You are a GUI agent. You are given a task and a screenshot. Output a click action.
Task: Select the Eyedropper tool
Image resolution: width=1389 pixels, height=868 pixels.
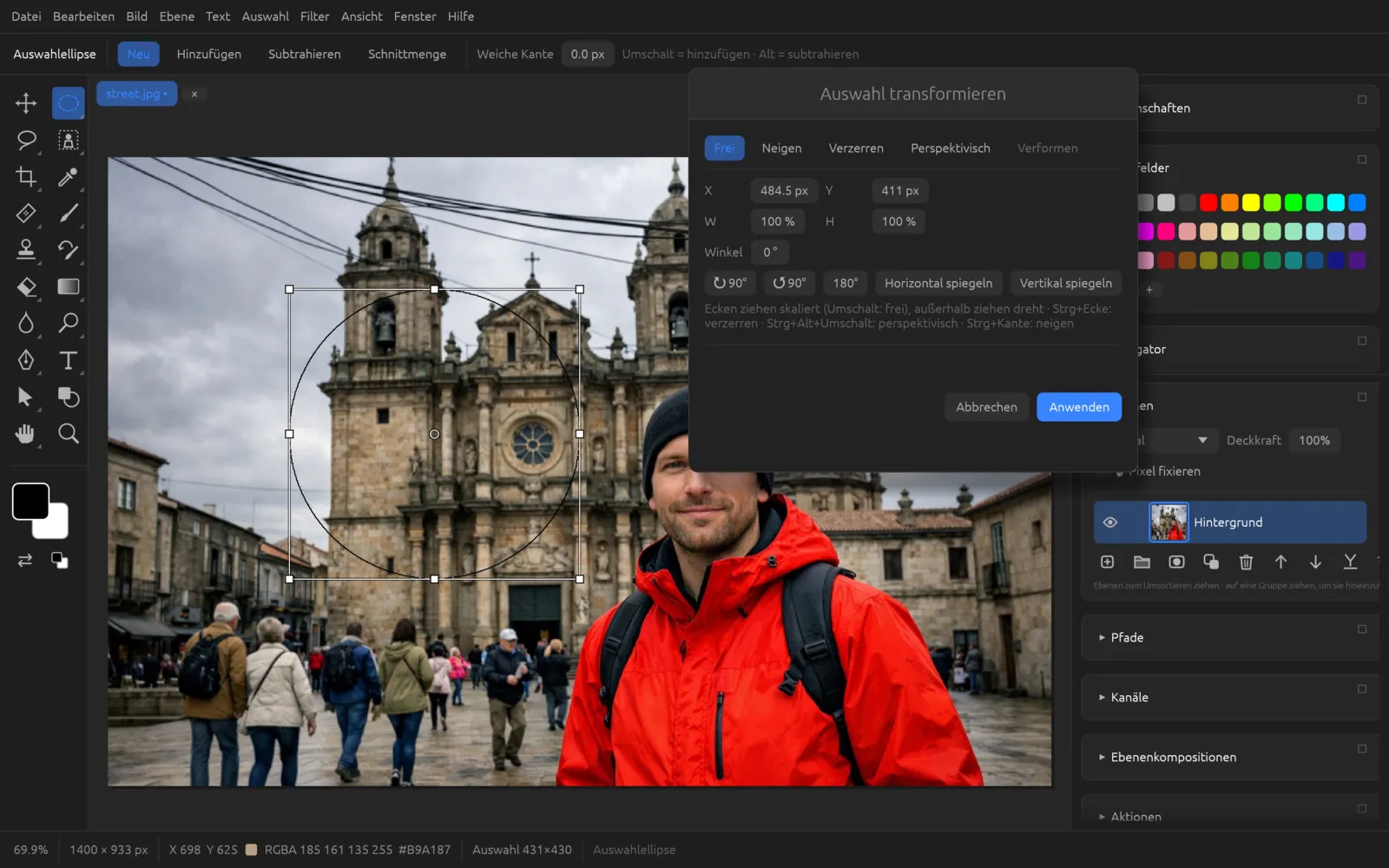click(x=68, y=177)
